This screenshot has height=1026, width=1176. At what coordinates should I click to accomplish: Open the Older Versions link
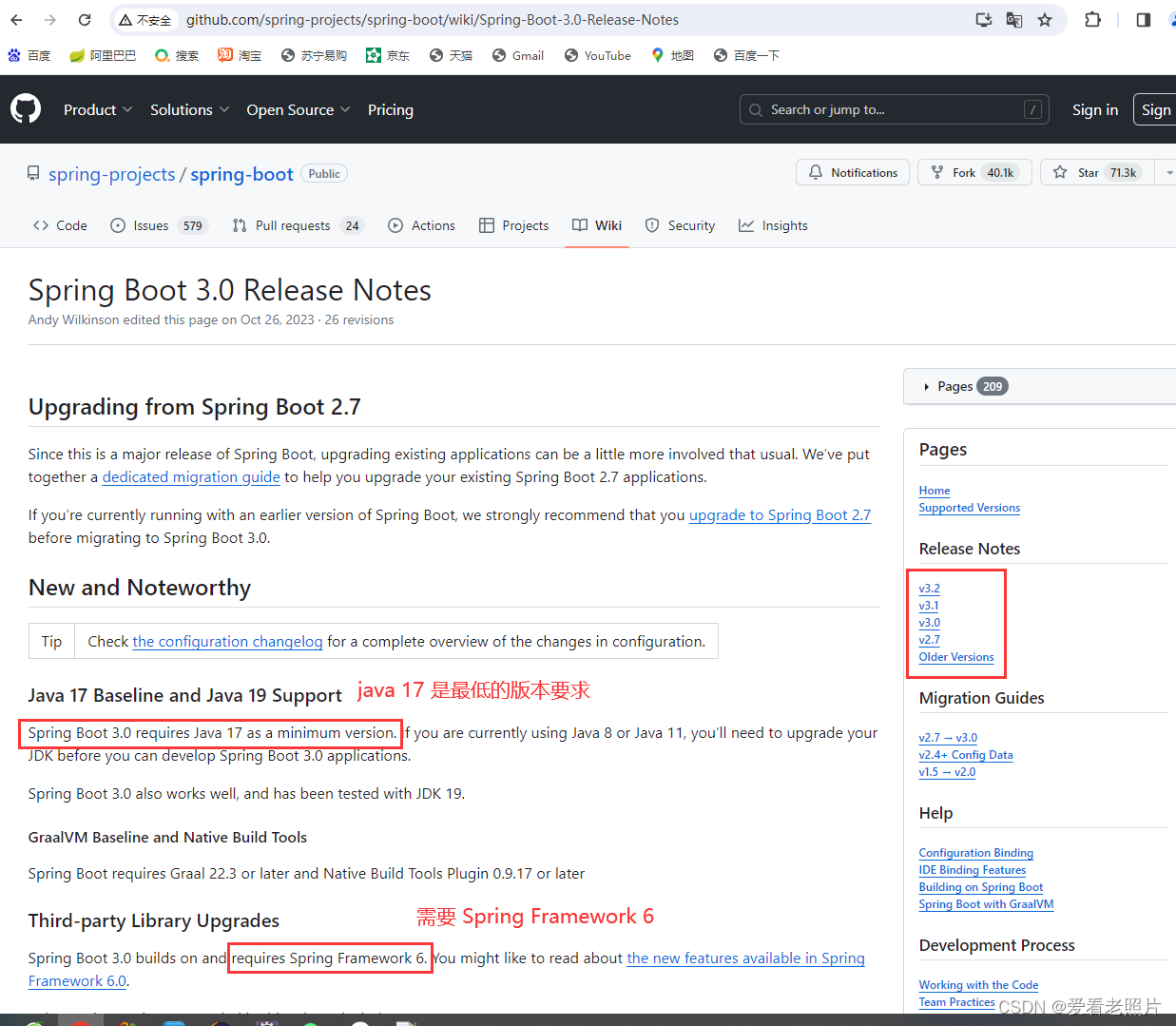(x=956, y=657)
